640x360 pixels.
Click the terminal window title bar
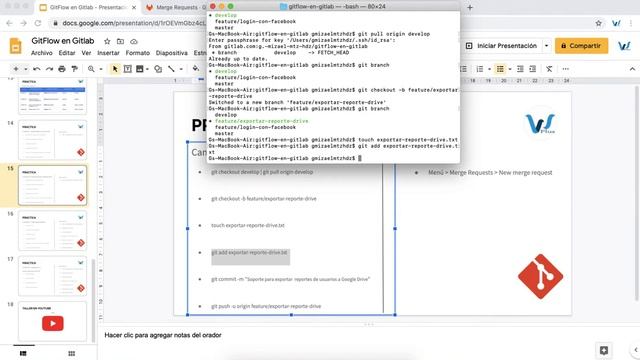pos(333,7)
